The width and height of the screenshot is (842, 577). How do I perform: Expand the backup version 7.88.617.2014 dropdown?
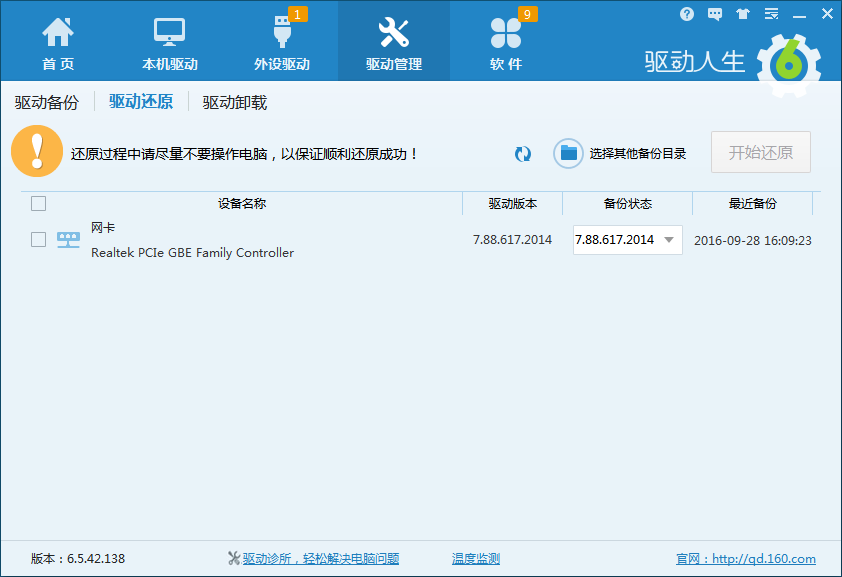[x=669, y=240]
